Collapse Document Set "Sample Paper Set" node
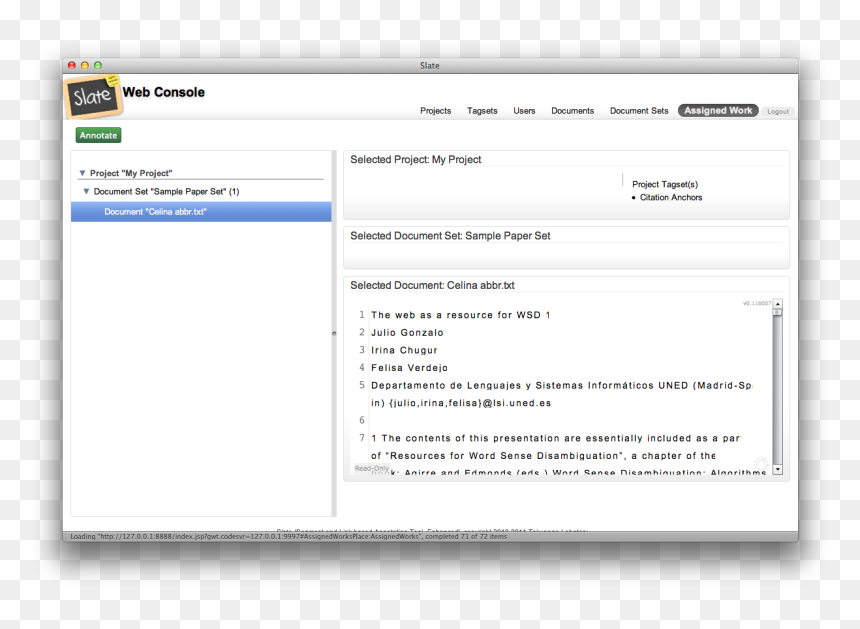The image size is (860, 629). [86, 191]
